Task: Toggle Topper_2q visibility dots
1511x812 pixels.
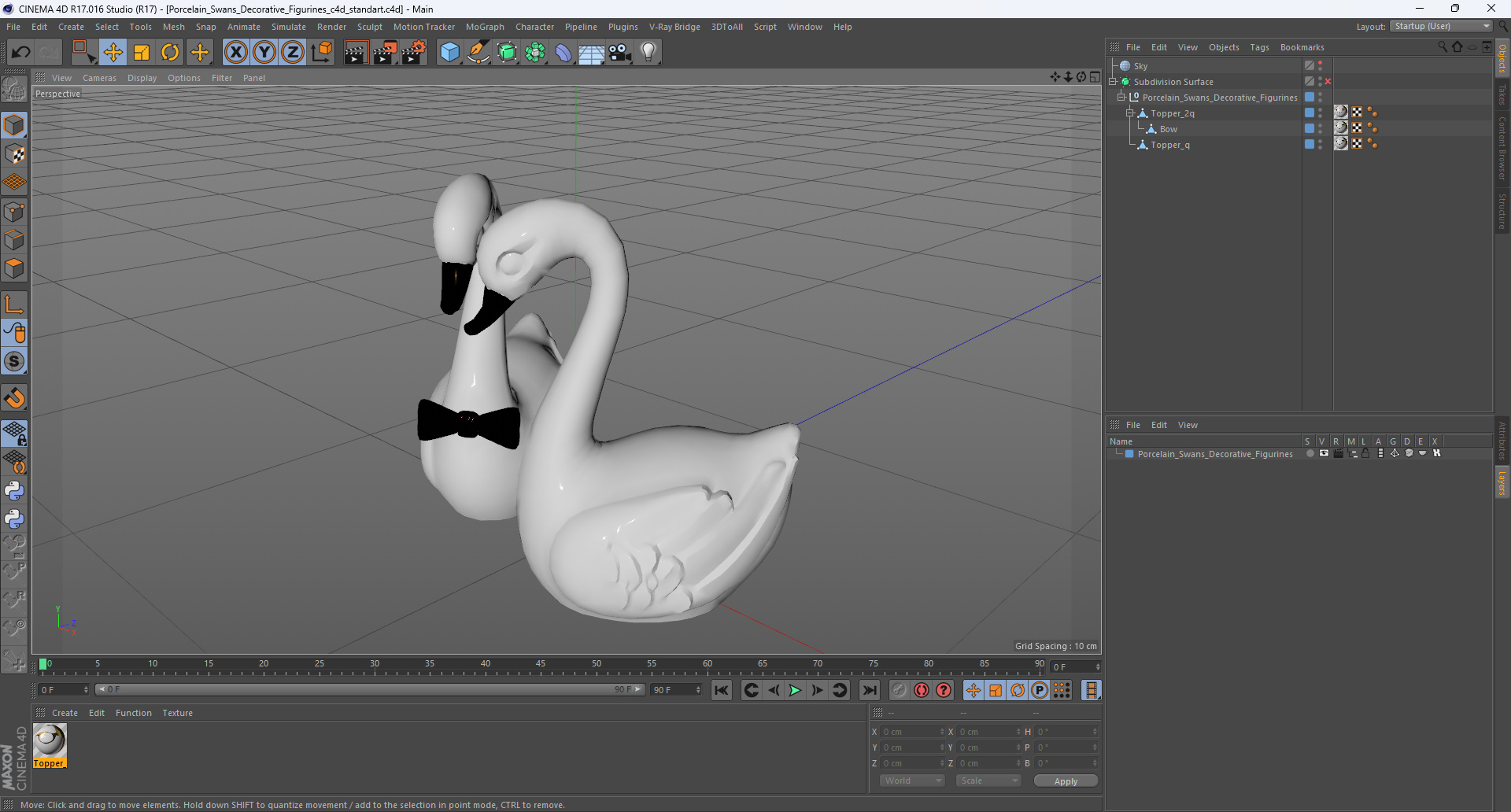Action: click(1321, 113)
